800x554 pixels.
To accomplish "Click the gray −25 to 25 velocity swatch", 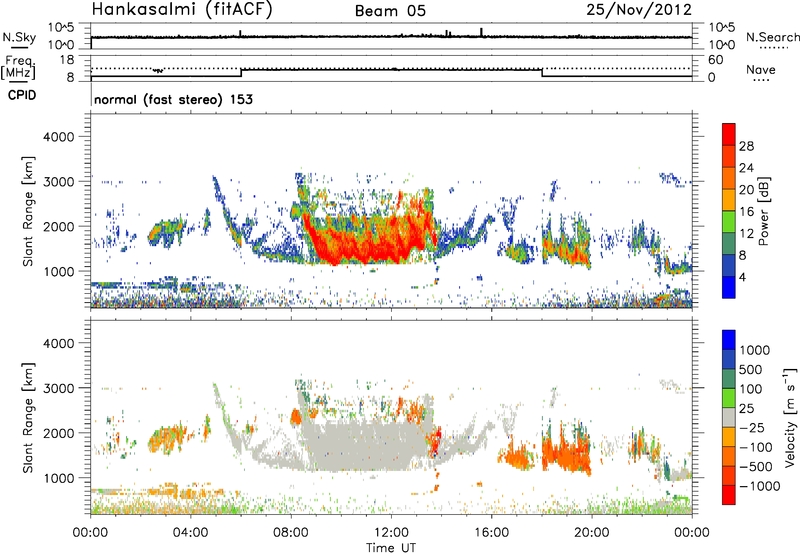I will point(729,417).
